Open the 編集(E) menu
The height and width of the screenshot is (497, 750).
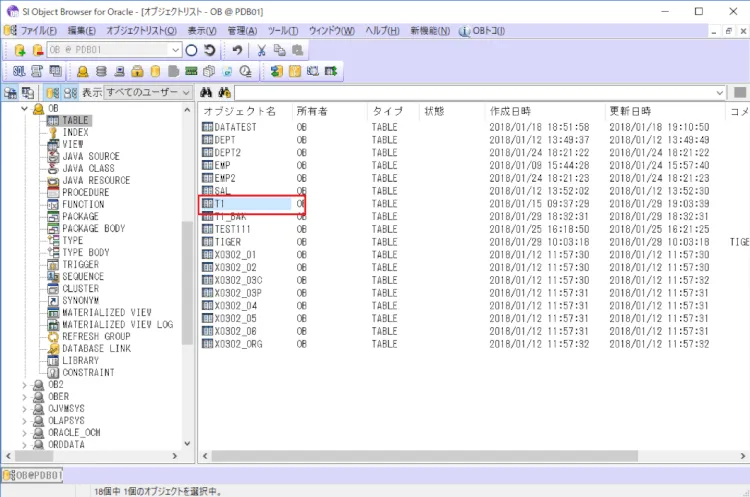pos(81,31)
